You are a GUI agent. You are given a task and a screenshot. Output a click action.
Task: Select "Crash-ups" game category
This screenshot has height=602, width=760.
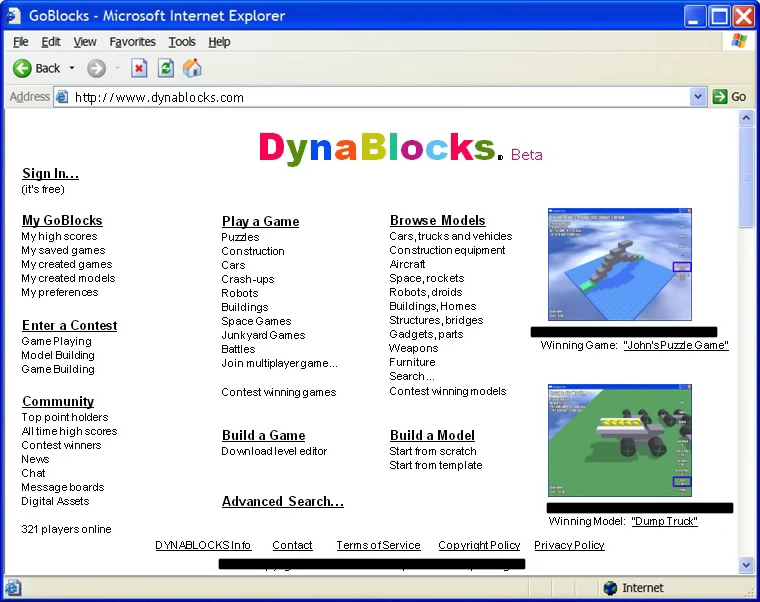[248, 279]
